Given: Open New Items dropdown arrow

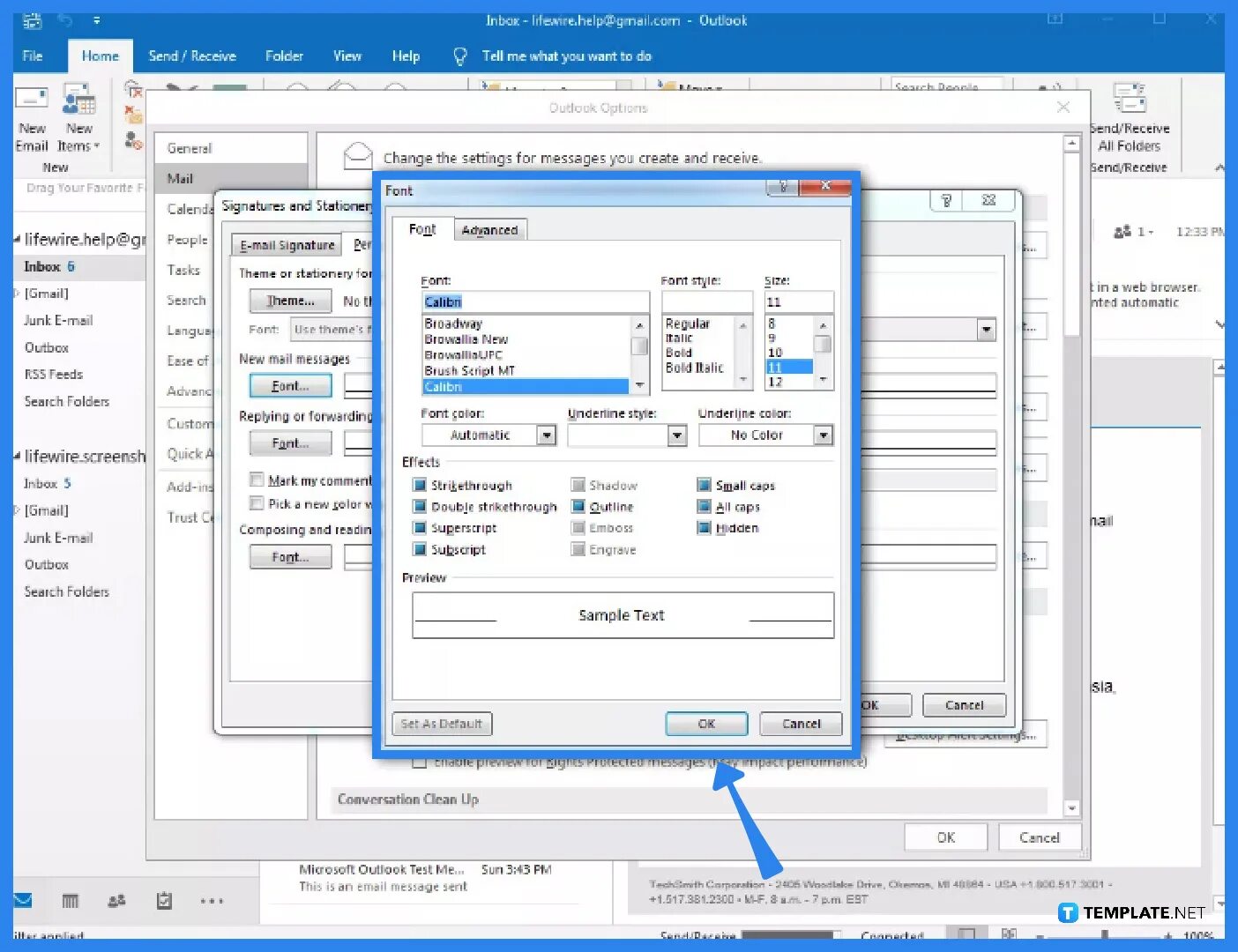Looking at the screenshot, I should [97, 146].
